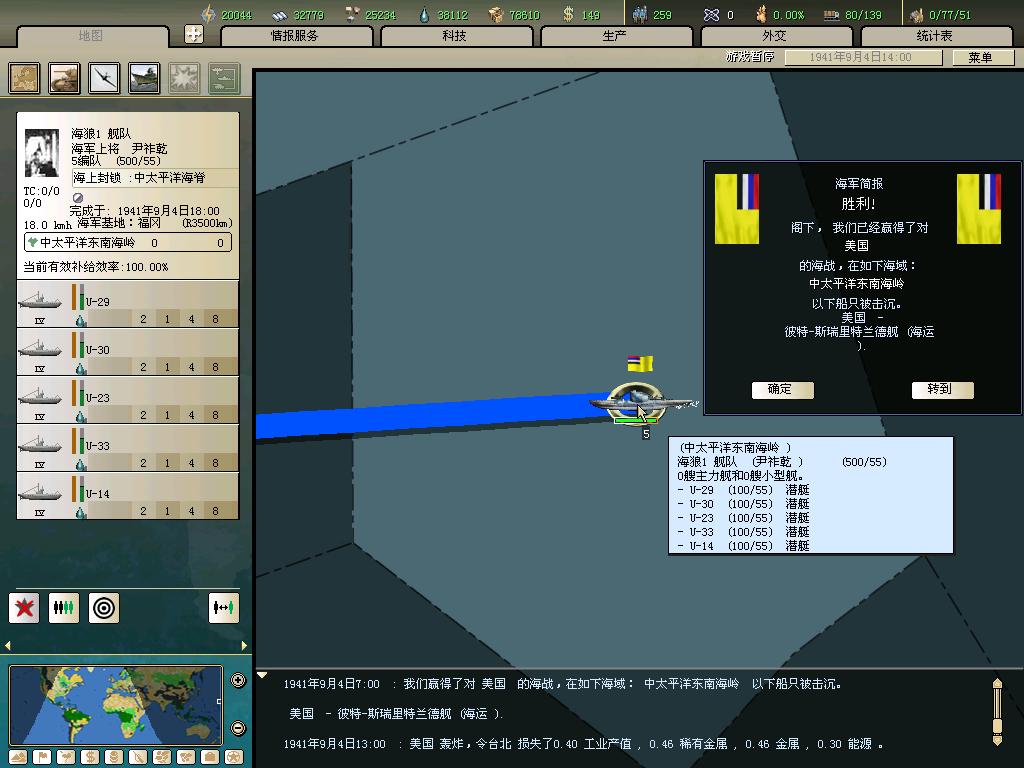Click the 游戏暂停 game paused label
The width and height of the screenshot is (1024, 768).
click(750, 57)
